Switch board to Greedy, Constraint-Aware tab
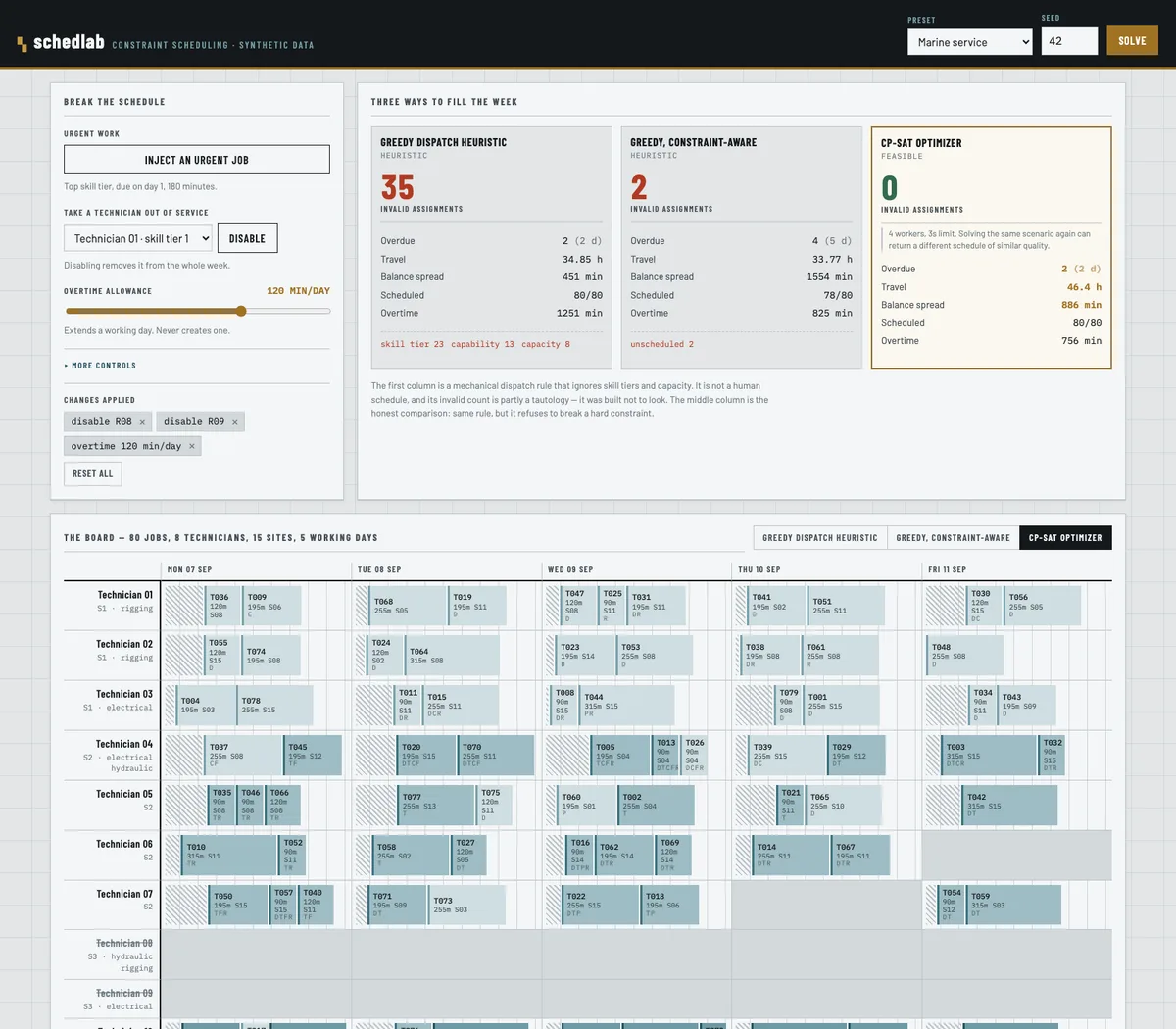 pos(953,537)
